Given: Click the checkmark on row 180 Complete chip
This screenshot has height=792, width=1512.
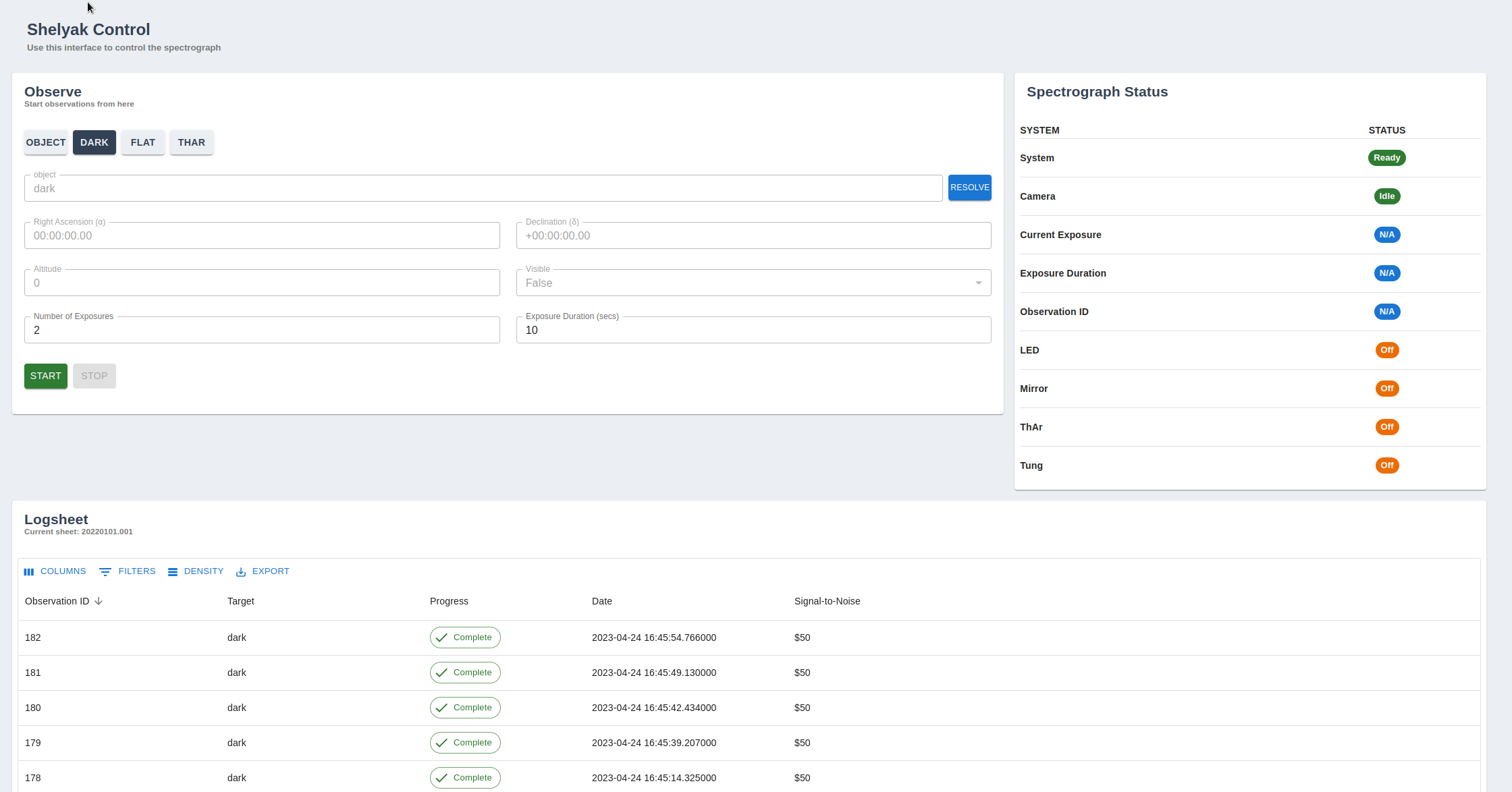Looking at the screenshot, I should coord(442,708).
